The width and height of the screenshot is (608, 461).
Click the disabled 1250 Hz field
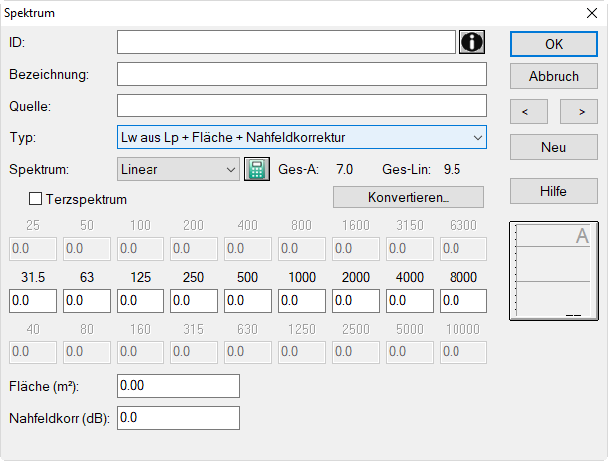click(302, 352)
